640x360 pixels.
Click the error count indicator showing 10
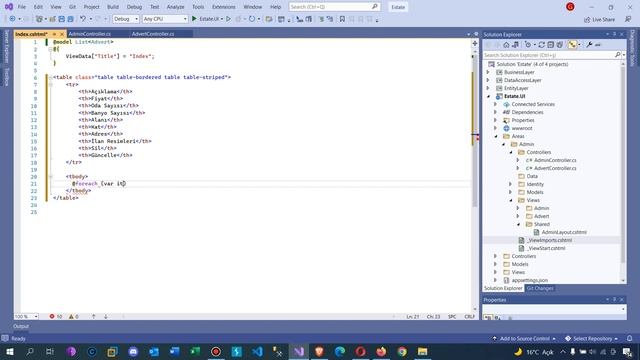pos(56,316)
